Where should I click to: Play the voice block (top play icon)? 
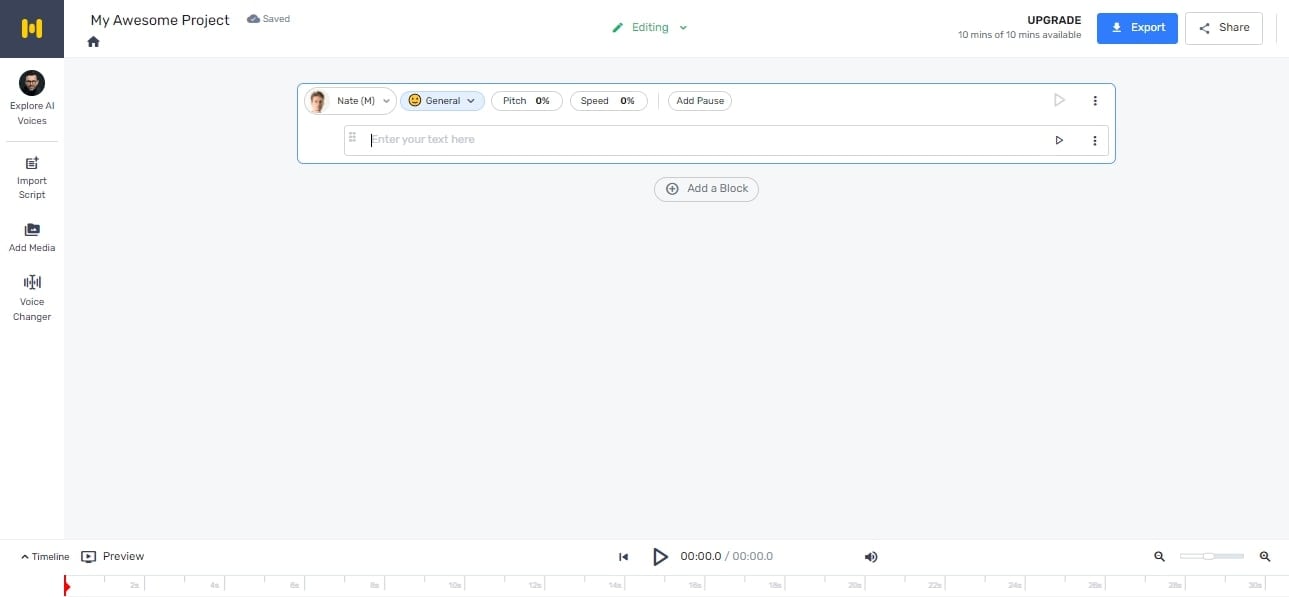[1060, 100]
